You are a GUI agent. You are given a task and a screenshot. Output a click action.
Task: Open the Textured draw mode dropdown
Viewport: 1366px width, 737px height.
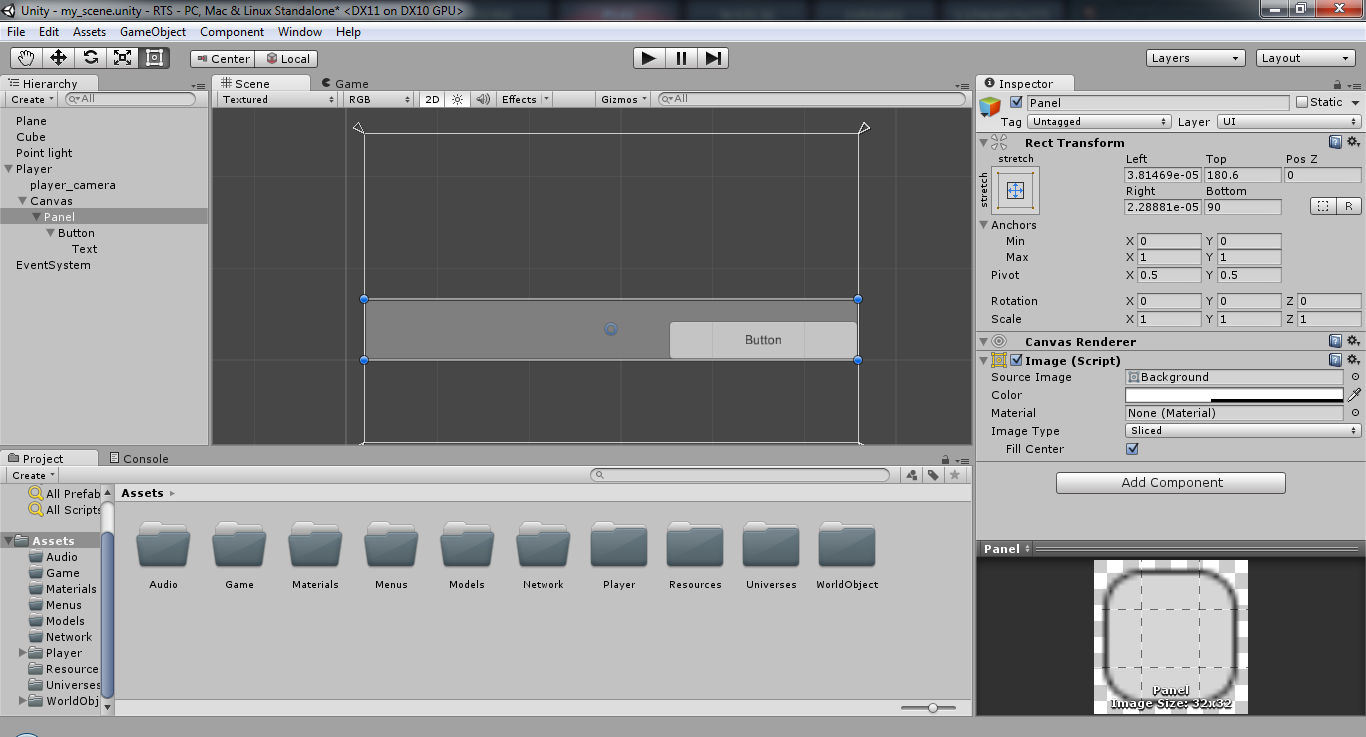tap(278, 99)
